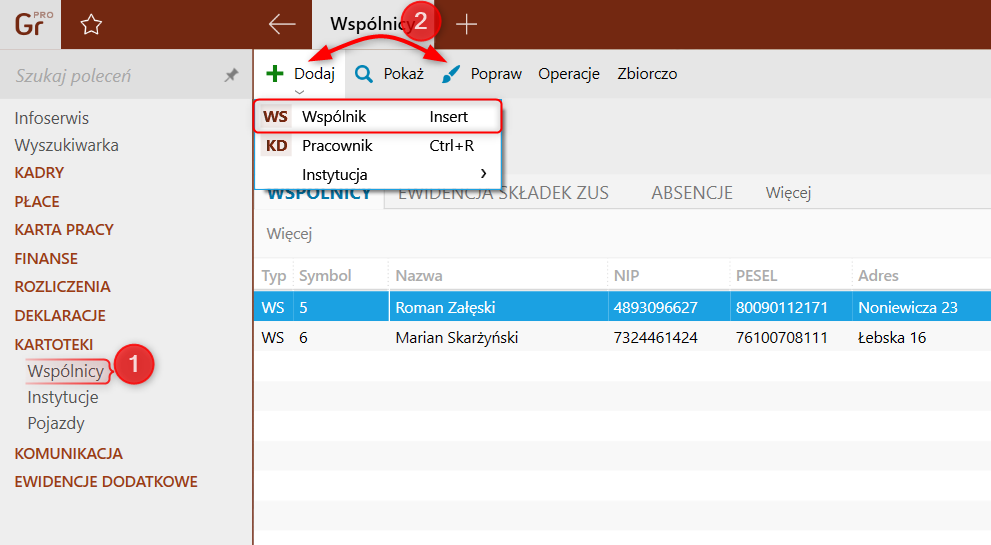This screenshot has width=991, height=545.
Task: Click symbol 5 in first row
Action: pyautogui.click(x=303, y=308)
